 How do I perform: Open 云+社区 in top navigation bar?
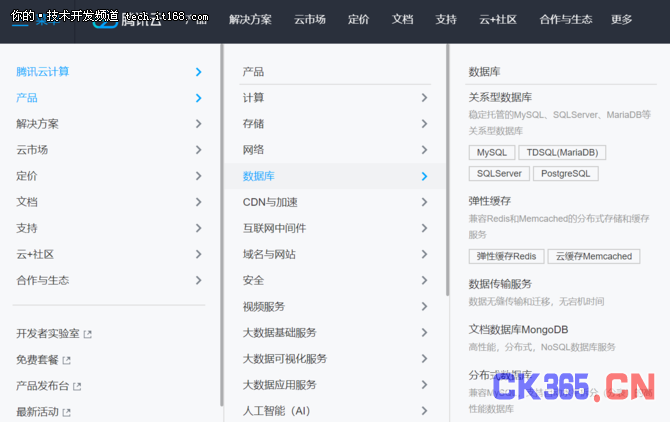(x=498, y=19)
